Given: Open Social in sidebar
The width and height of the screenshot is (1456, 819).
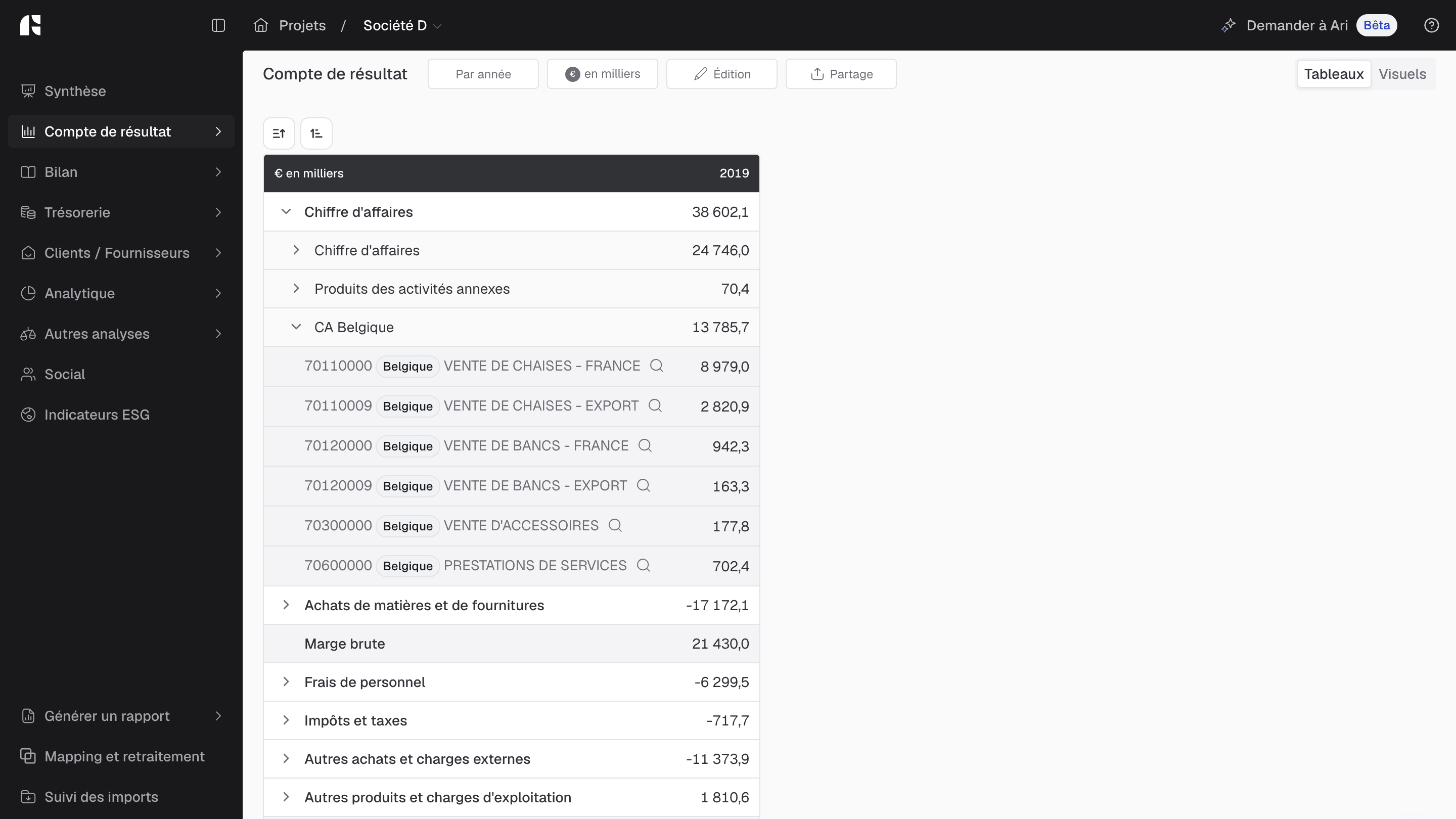Looking at the screenshot, I should pyautogui.click(x=121, y=374).
